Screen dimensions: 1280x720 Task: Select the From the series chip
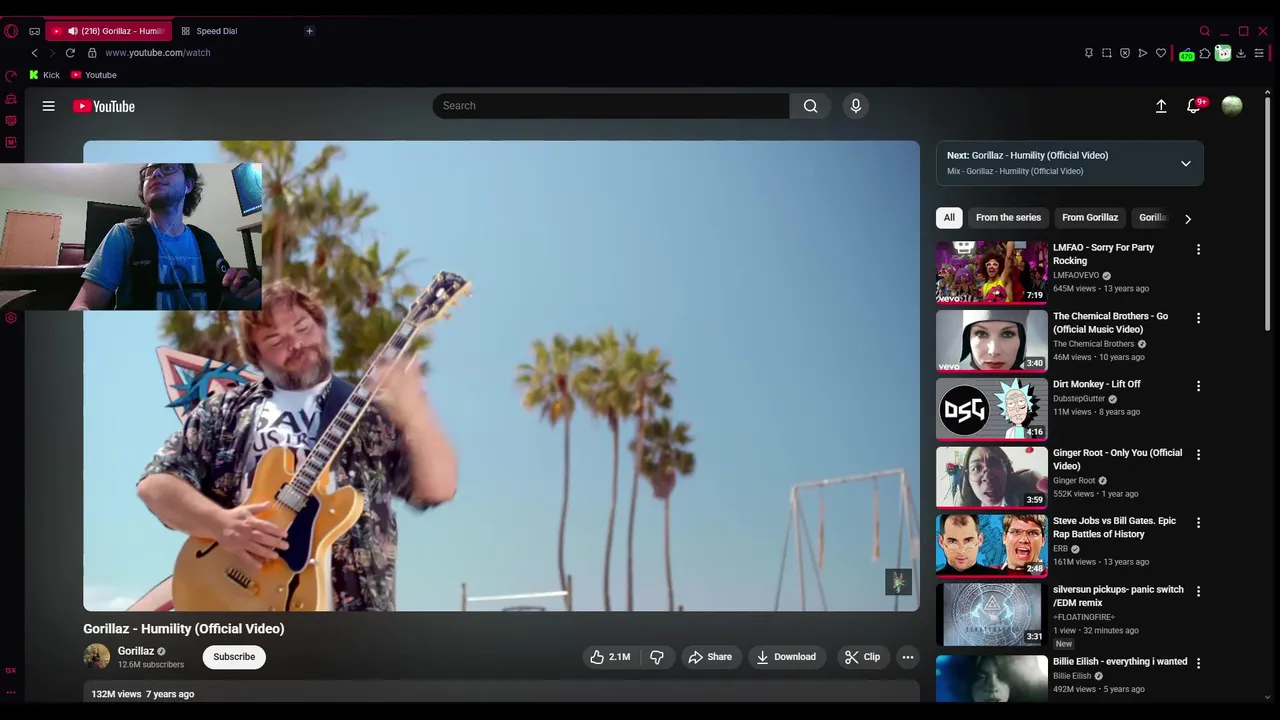pyautogui.click(x=1008, y=218)
